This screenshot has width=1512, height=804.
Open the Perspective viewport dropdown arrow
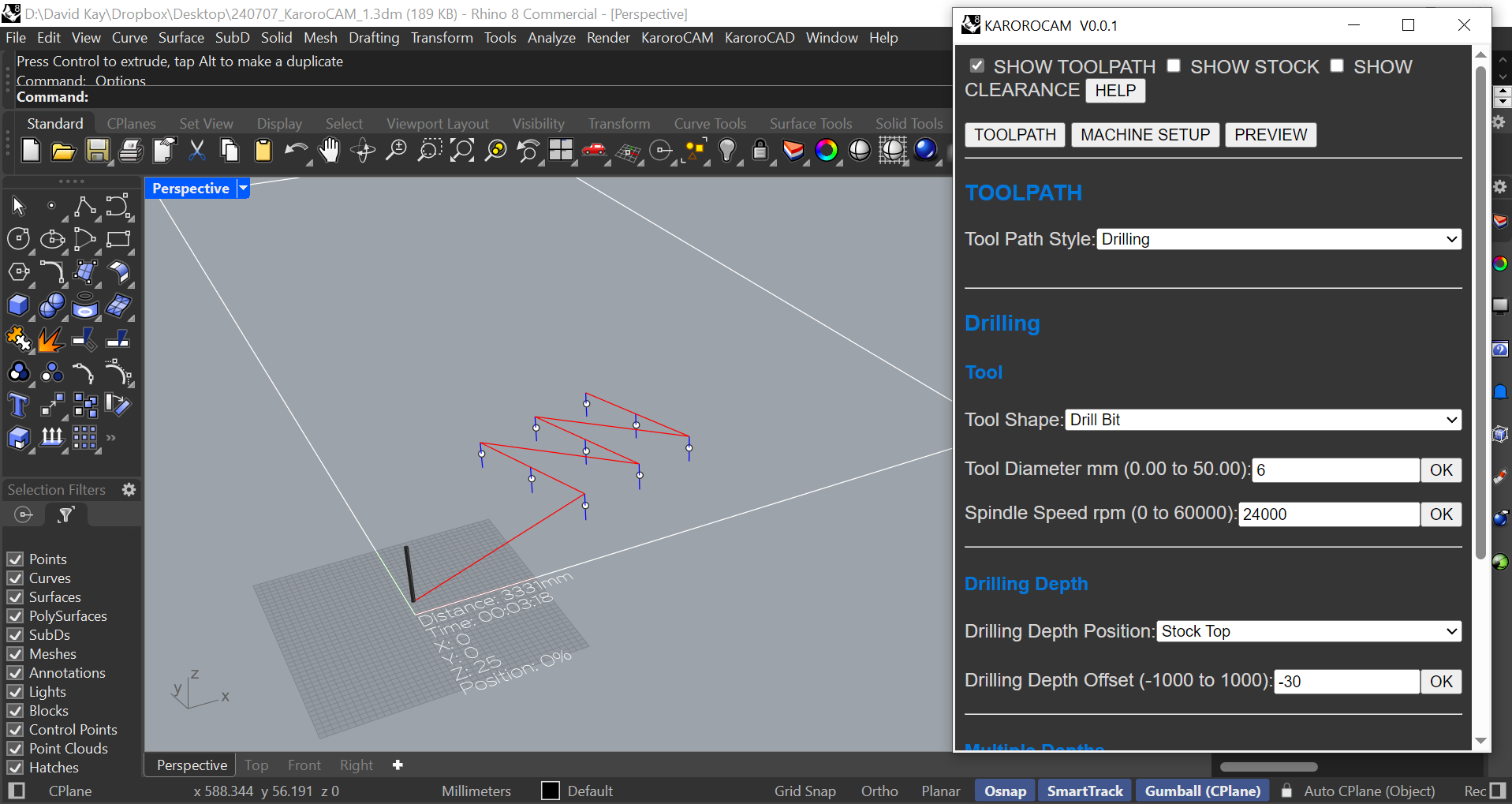click(243, 188)
